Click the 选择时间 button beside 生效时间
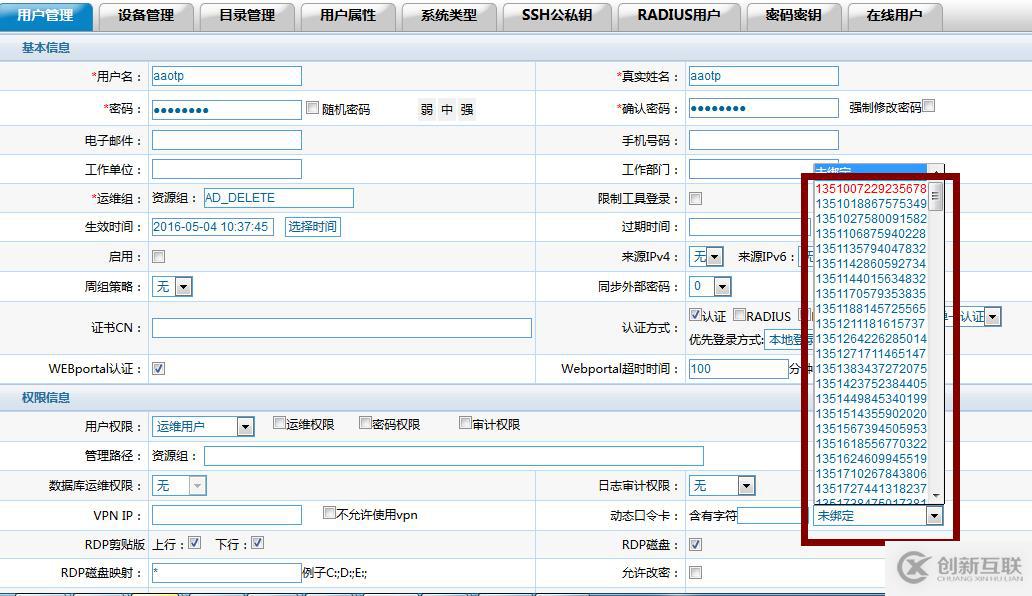The height and width of the screenshot is (596, 1032). click(x=313, y=226)
